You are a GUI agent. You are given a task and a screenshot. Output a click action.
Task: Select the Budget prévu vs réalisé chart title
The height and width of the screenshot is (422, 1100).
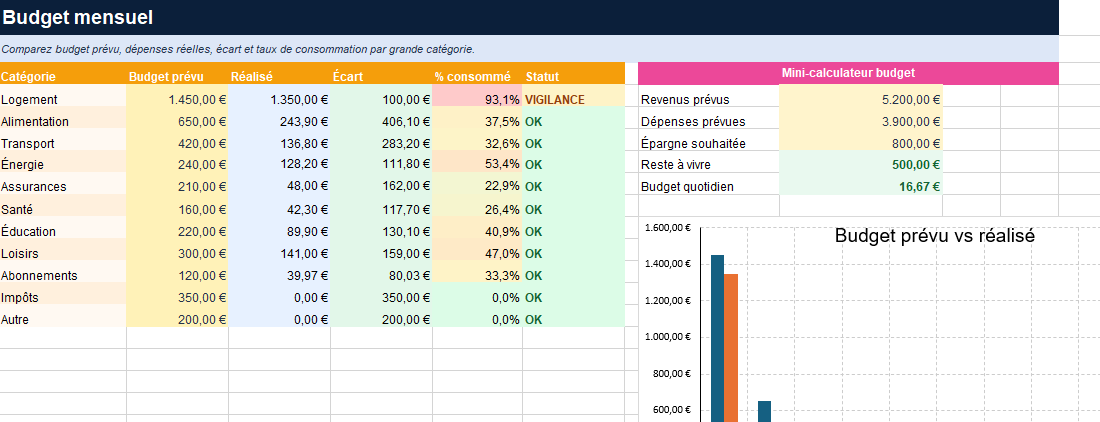tap(934, 236)
